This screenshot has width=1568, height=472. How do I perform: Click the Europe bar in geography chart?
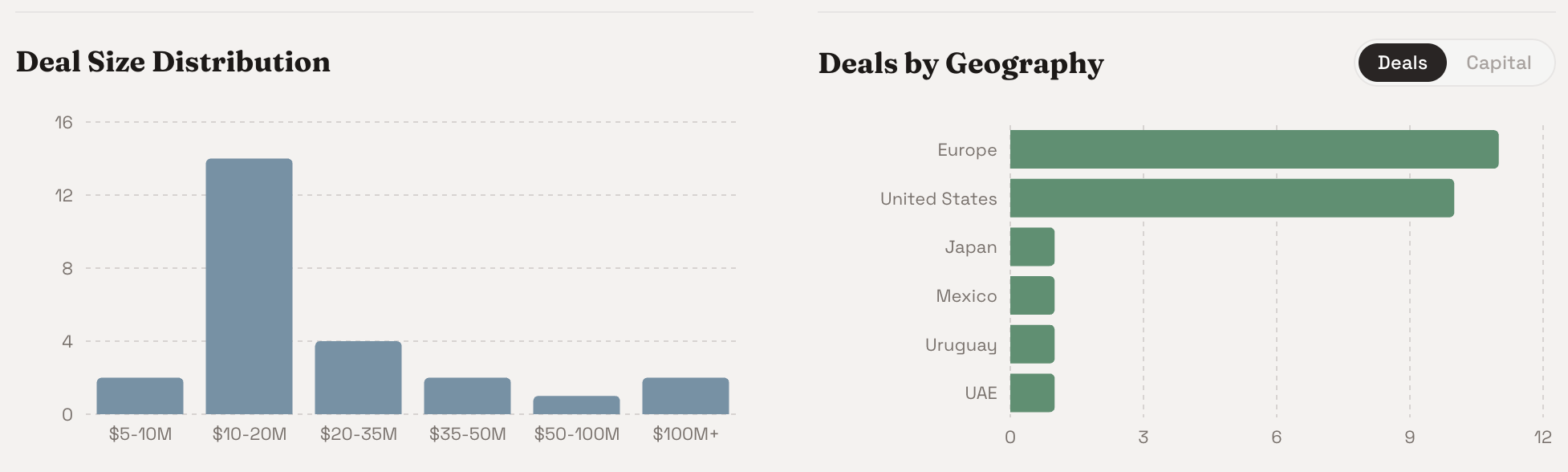(1254, 149)
